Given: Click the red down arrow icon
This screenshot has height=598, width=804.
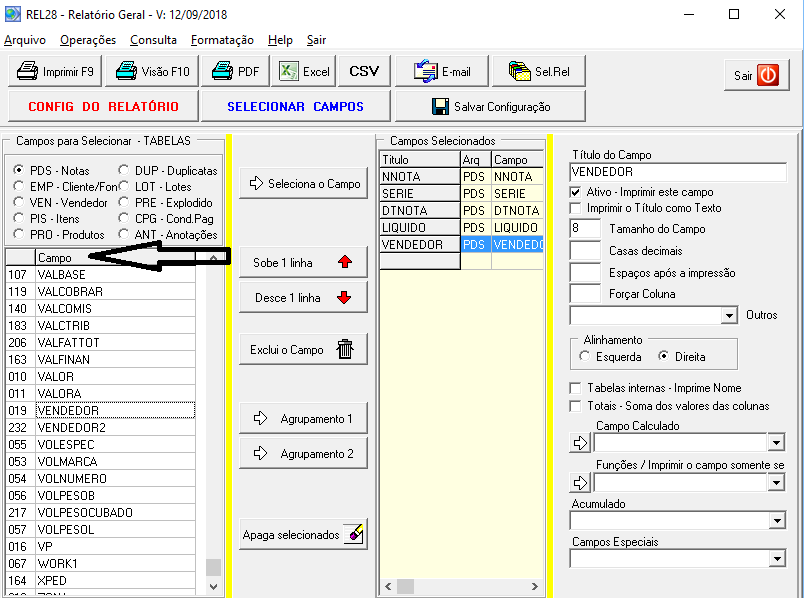Looking at the screenshot, I should click(x=344, y=297).
